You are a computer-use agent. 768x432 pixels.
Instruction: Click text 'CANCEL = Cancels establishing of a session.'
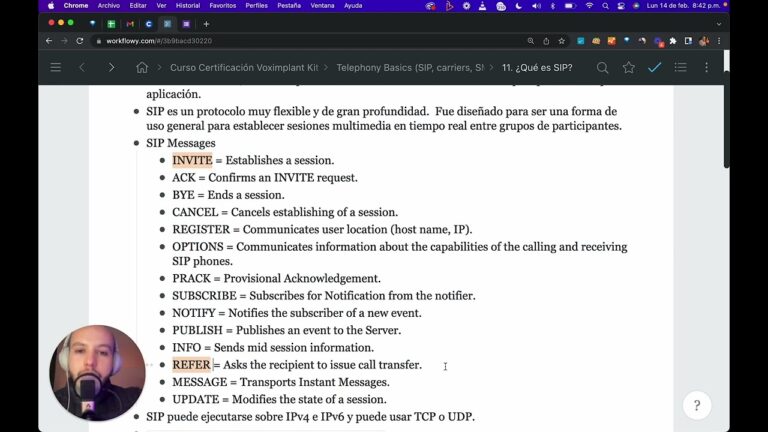[x=285, y=212]
